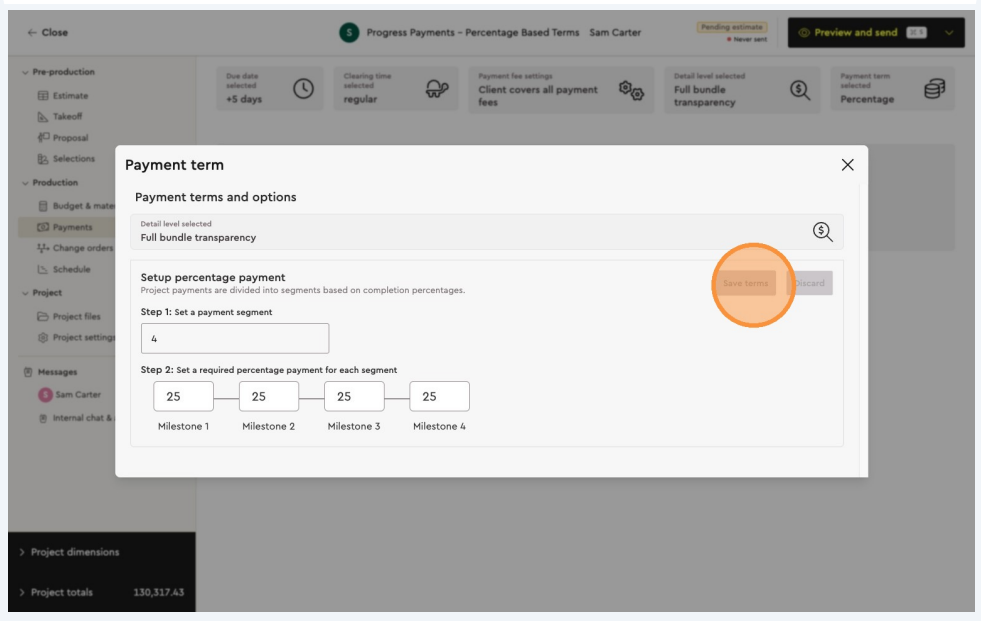Viewport: 981px width, 621px height.
Task: Collapse the Pre-production section
Action: 25,72
